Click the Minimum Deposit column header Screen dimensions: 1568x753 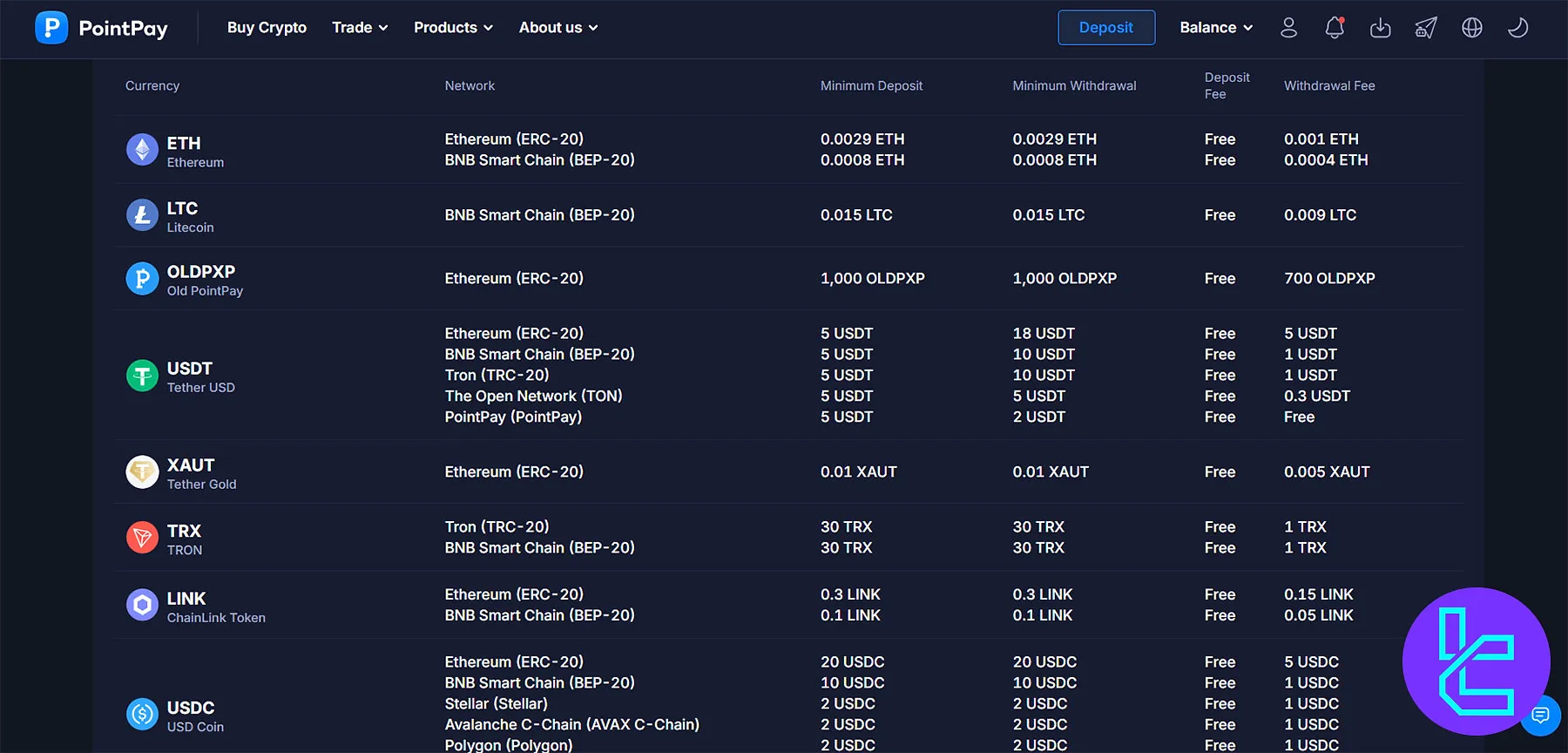871,85
